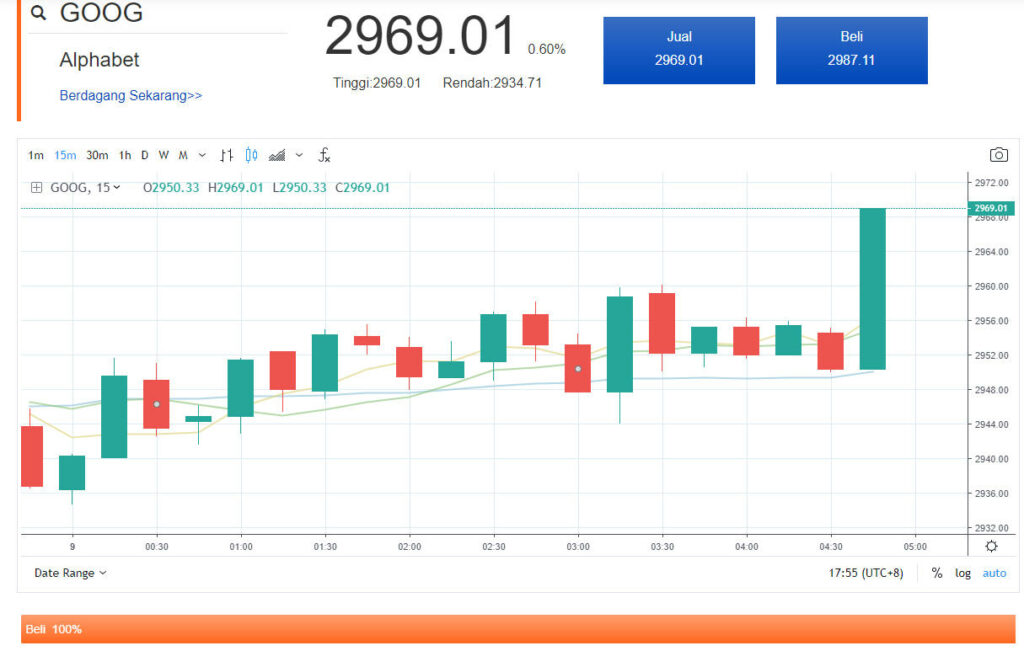Viewport: 1024px width, 651px height.
Task: Select the M monthly timeframe
Action: tap(183, 155)
